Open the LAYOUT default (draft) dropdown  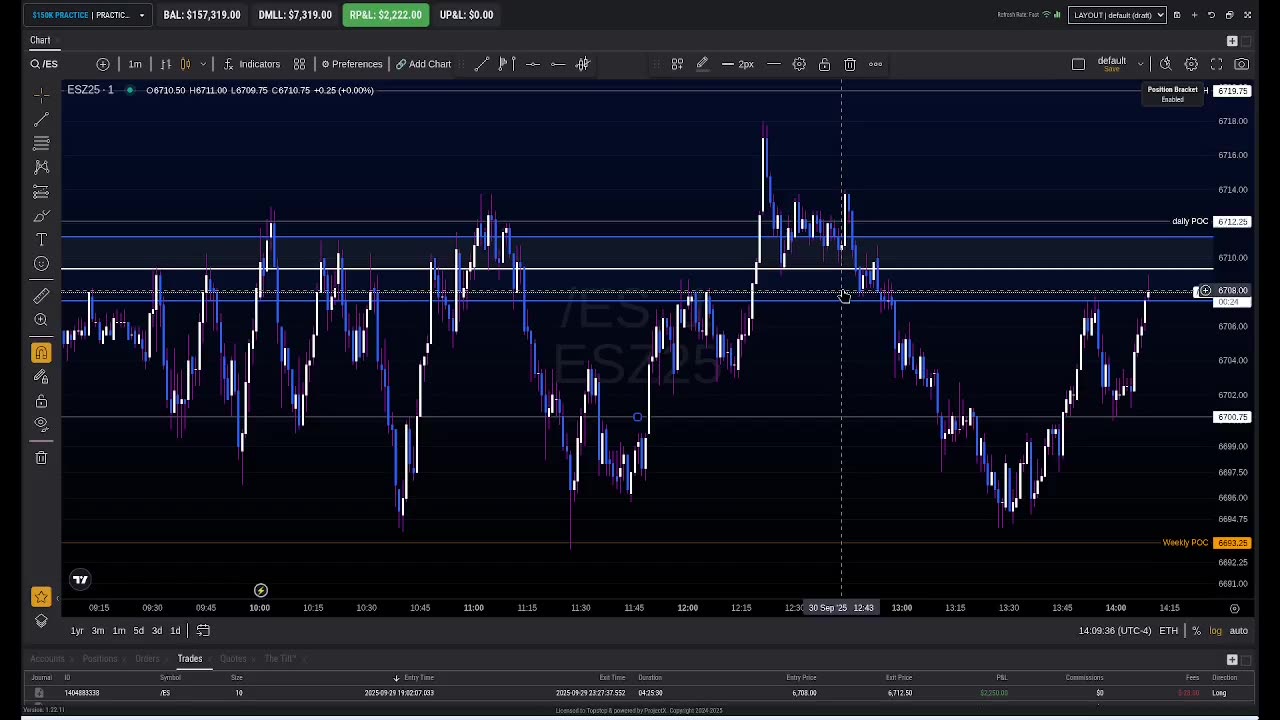pyautogui.click(x=1117, y=15)
